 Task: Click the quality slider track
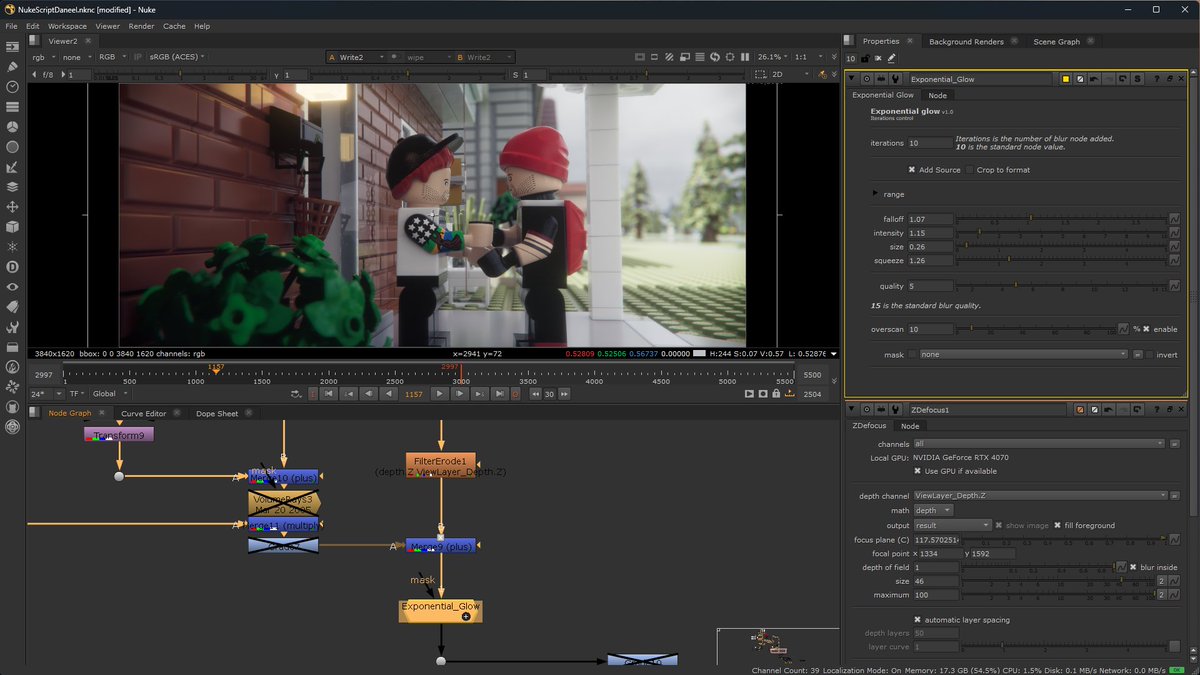1060,286
